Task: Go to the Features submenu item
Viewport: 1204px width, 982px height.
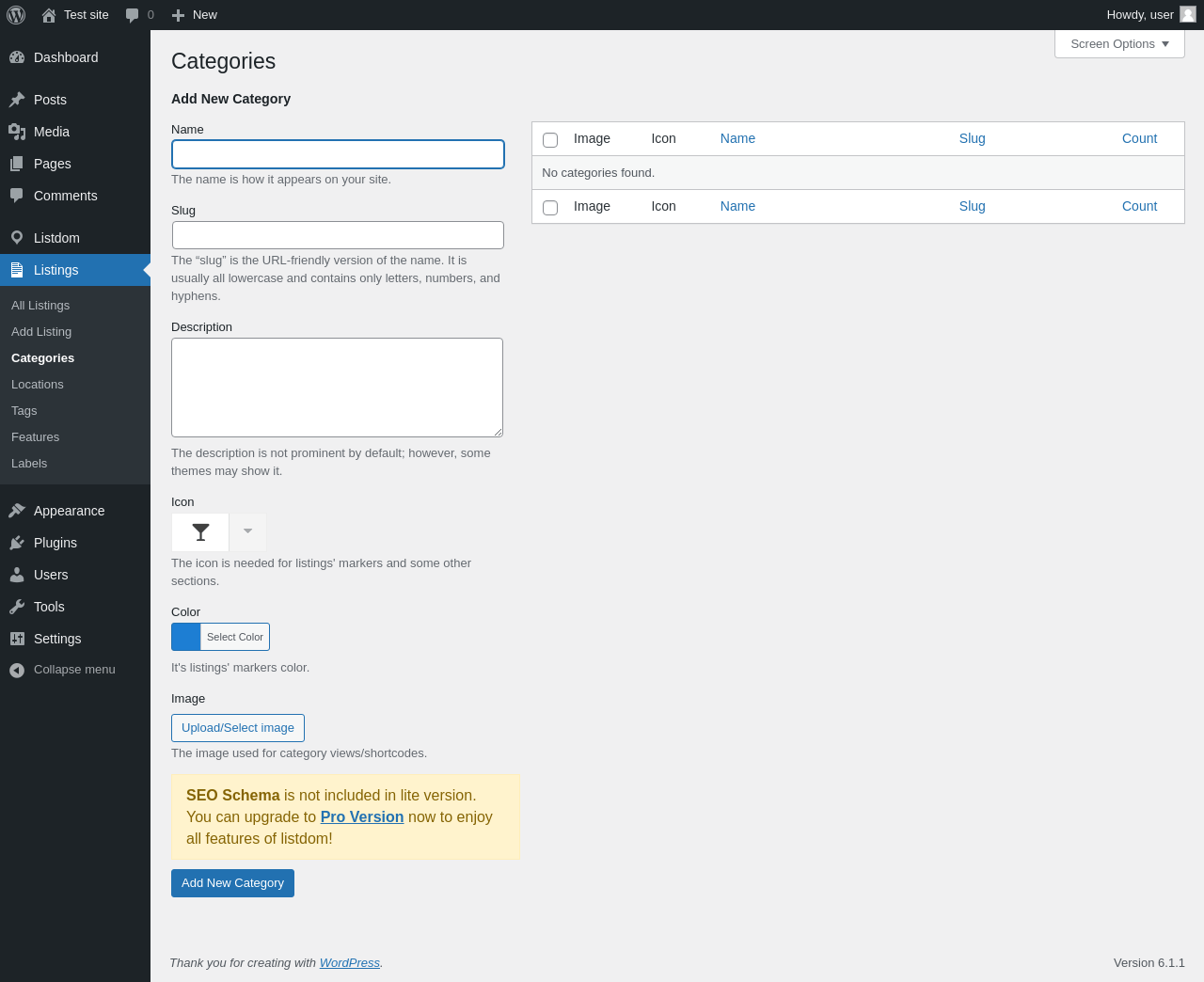Action: [x=35, y=437]
